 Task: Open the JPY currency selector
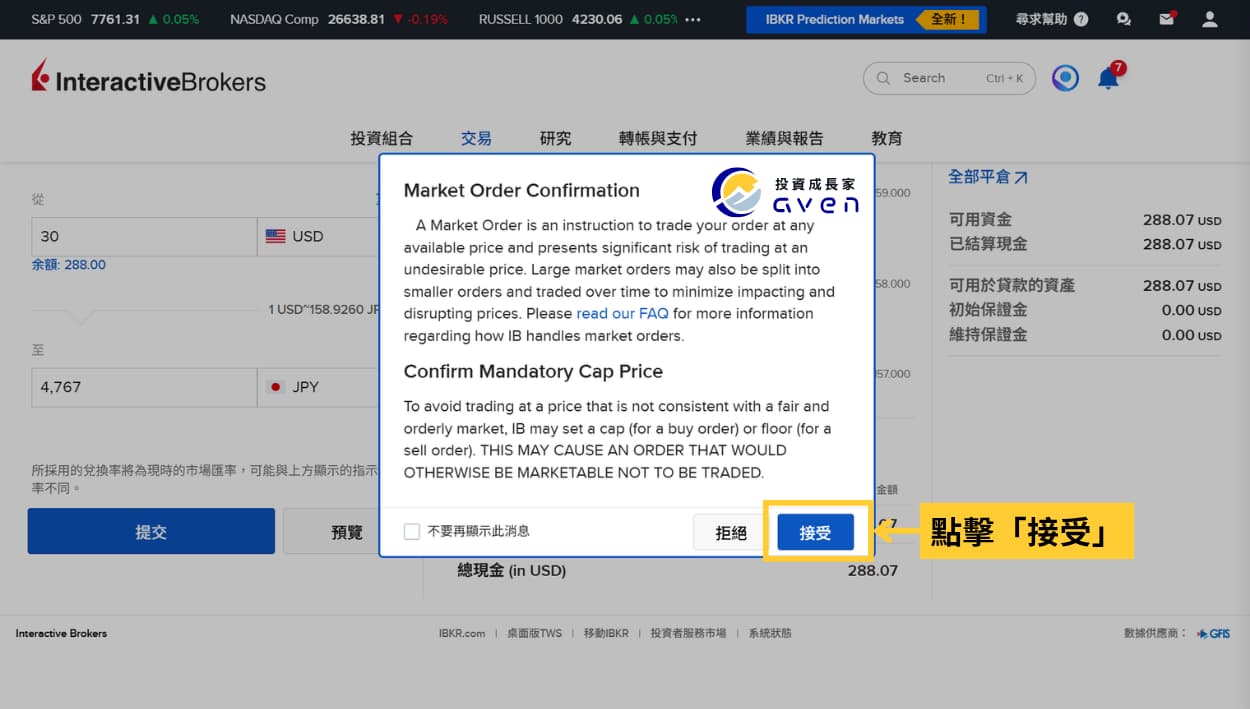(x=318, y=387)
